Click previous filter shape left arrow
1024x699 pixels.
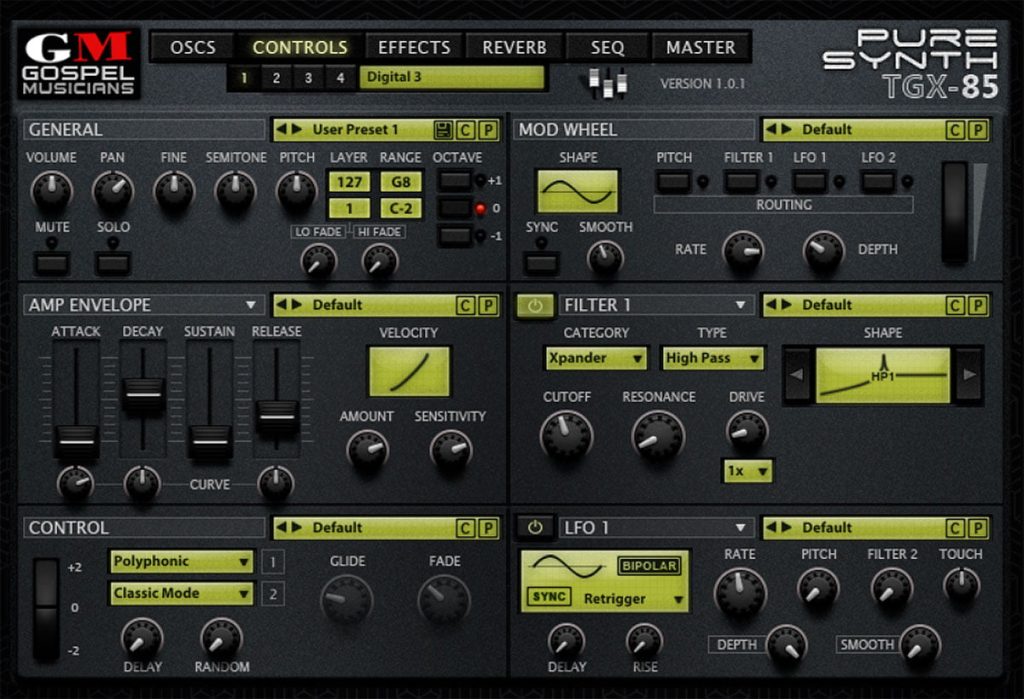(797, 375)
